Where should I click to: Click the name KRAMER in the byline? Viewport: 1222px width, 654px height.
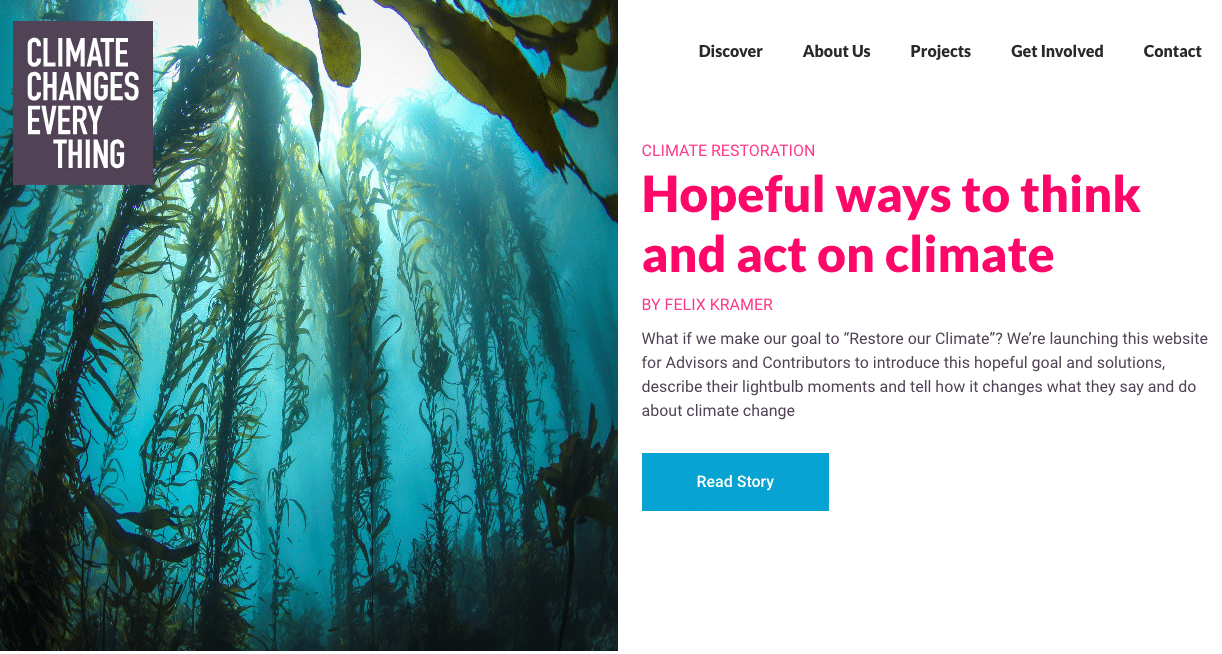tap(741, 305)
